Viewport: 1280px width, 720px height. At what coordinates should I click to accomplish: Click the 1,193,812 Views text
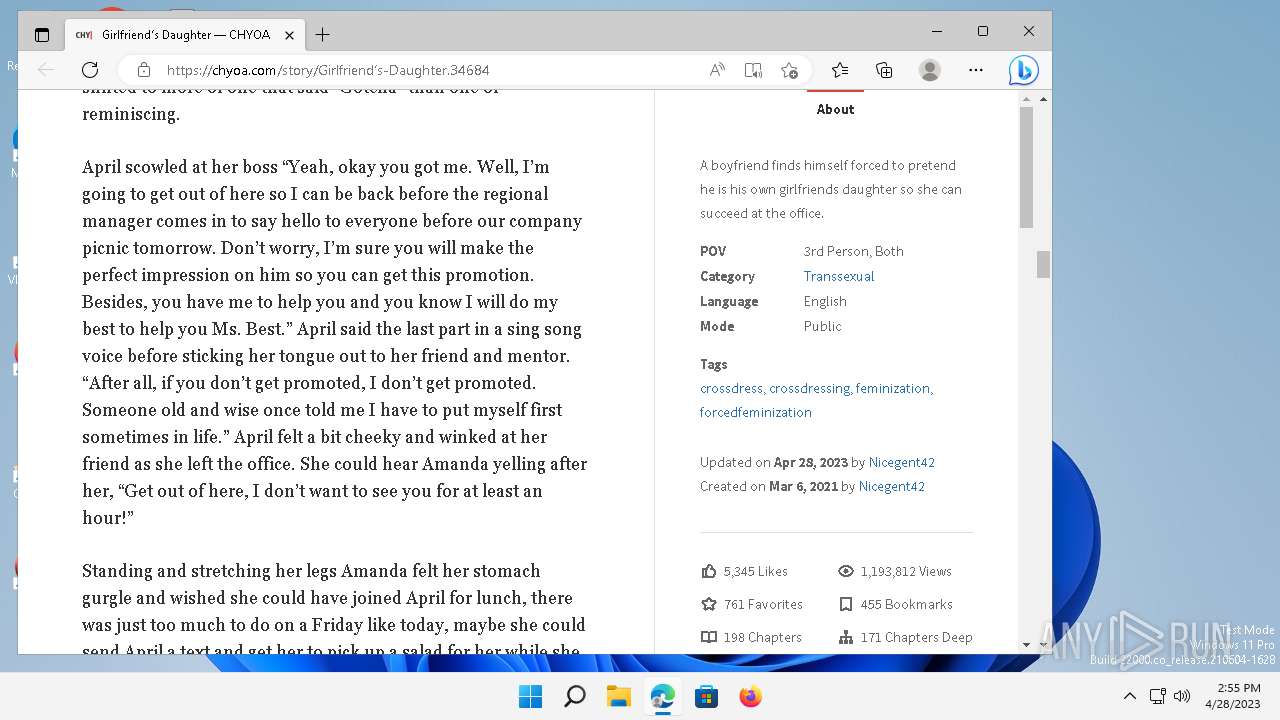pyautogui.click(x=906, y=571)
